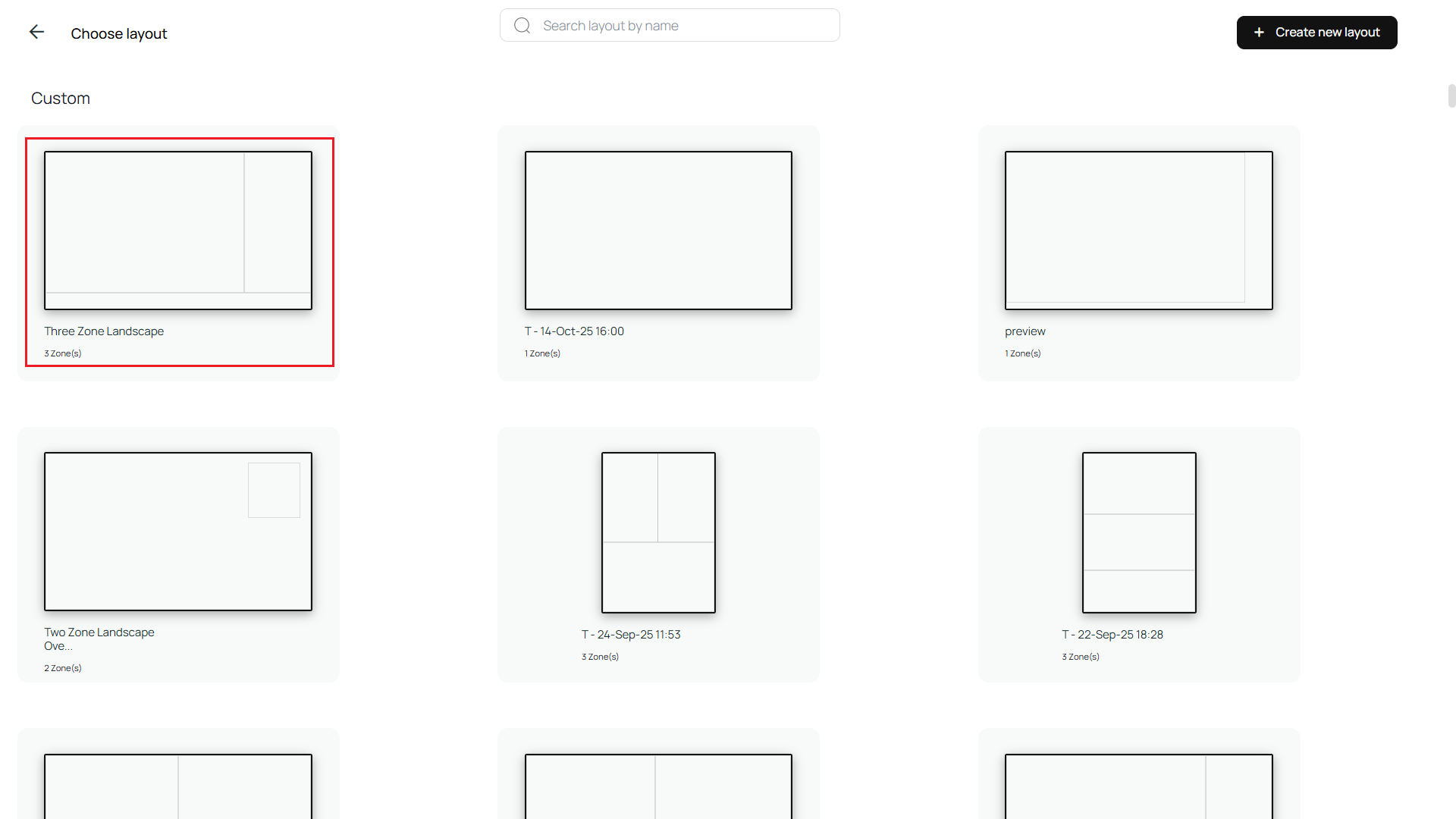
Task: Click the Custom section heading
Action: pyautogui.click(x=61, y=98)
